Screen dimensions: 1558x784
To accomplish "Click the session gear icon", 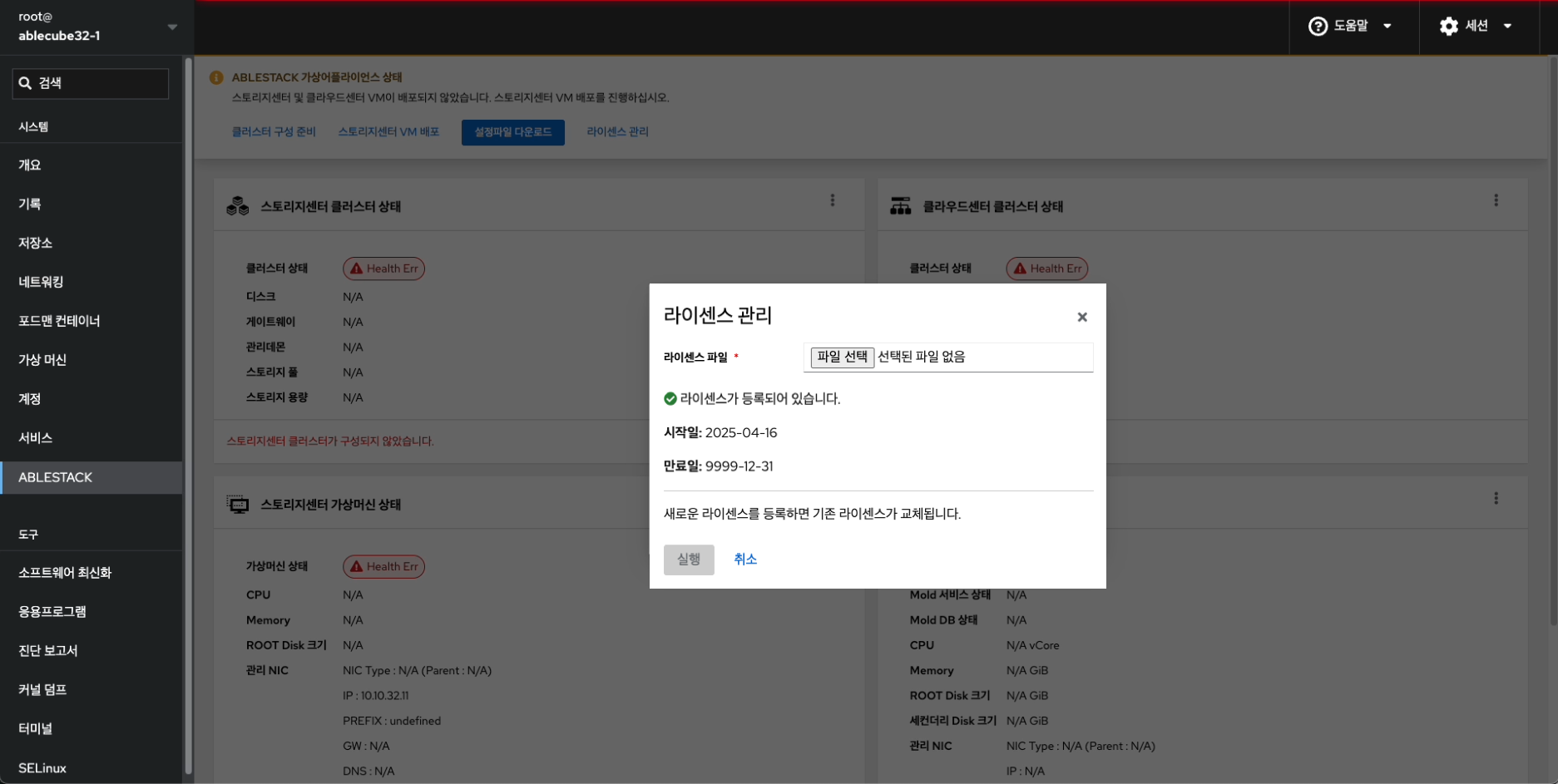I will (1448, 27).
